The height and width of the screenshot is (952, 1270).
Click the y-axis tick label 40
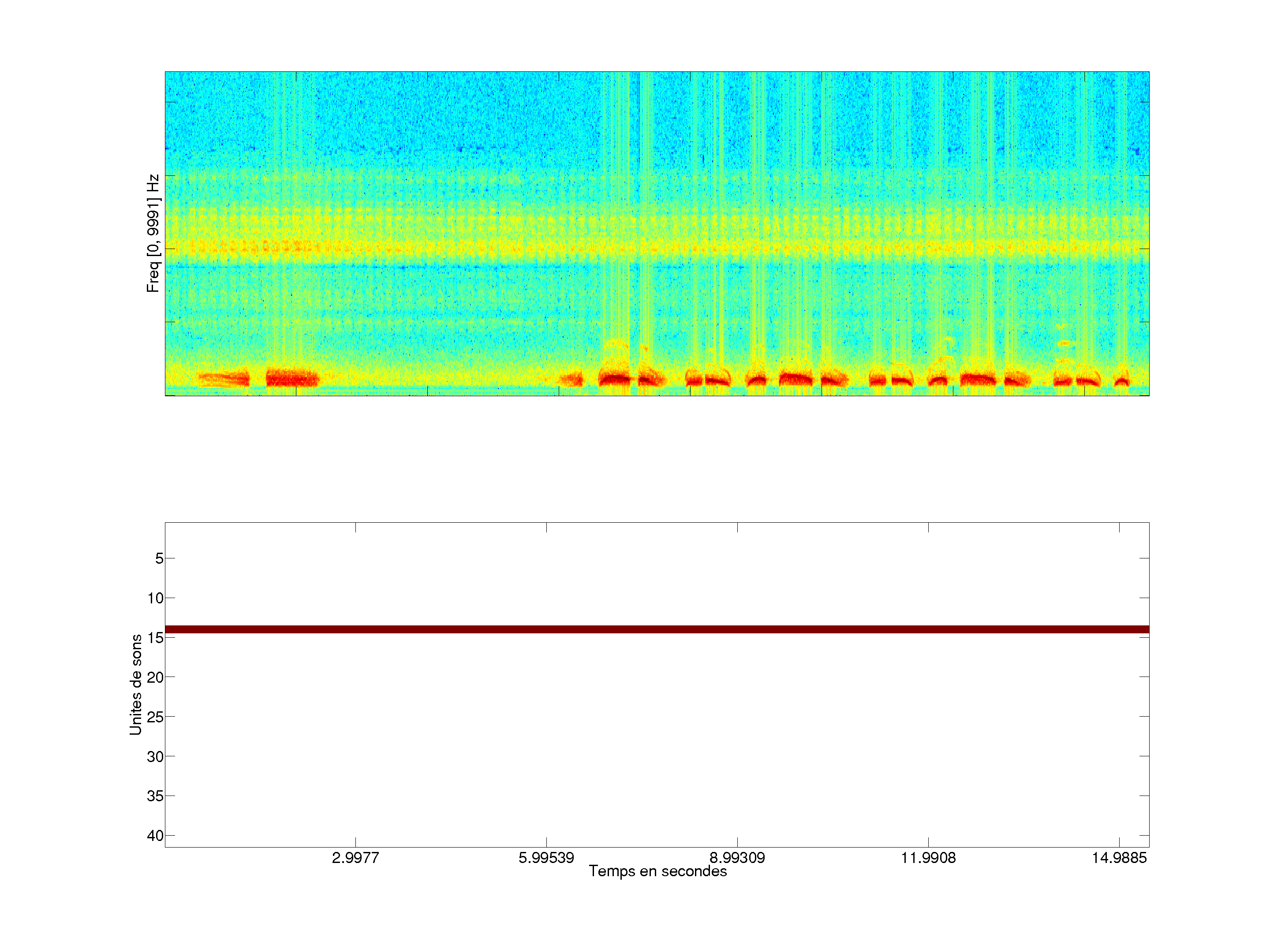[155, 836]
